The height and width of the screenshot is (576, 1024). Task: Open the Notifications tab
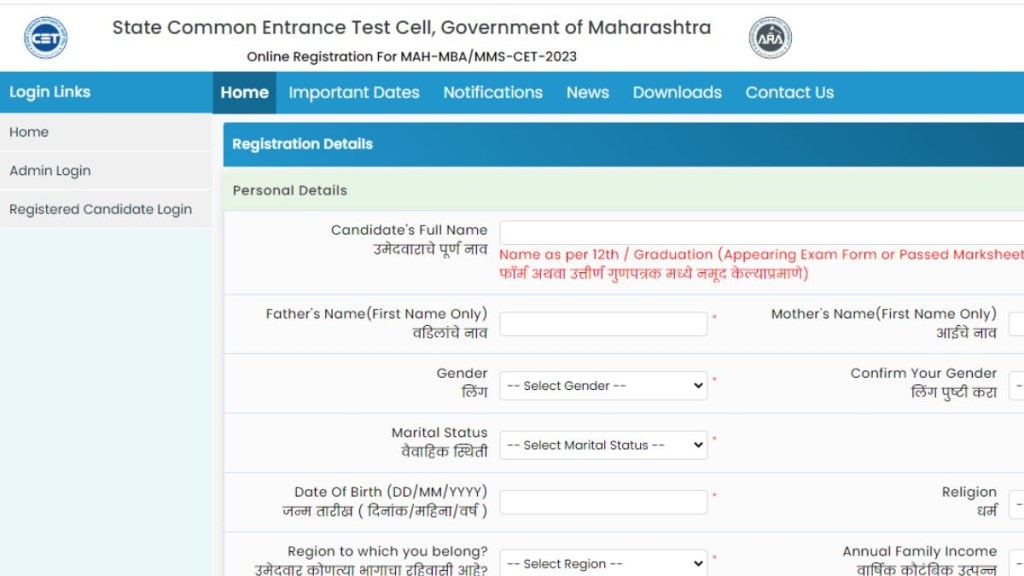point(492,92)
